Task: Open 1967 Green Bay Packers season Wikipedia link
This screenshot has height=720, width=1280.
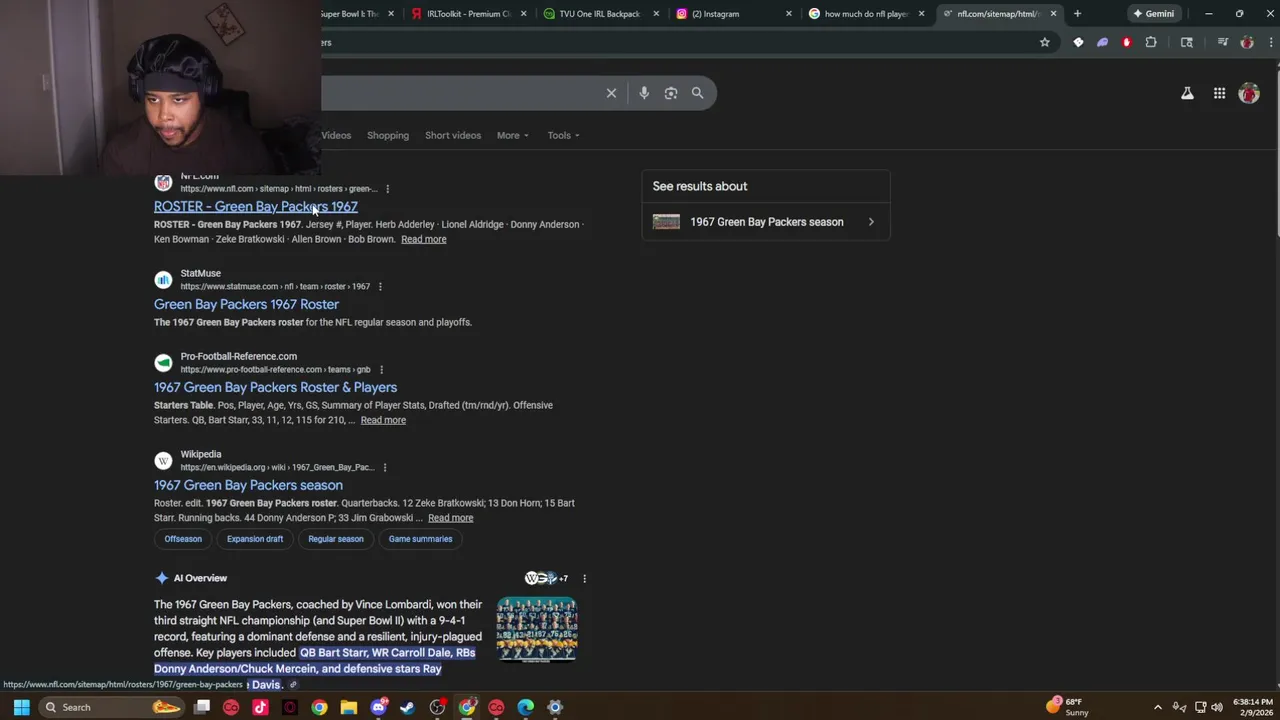Action: coord(248,485)
